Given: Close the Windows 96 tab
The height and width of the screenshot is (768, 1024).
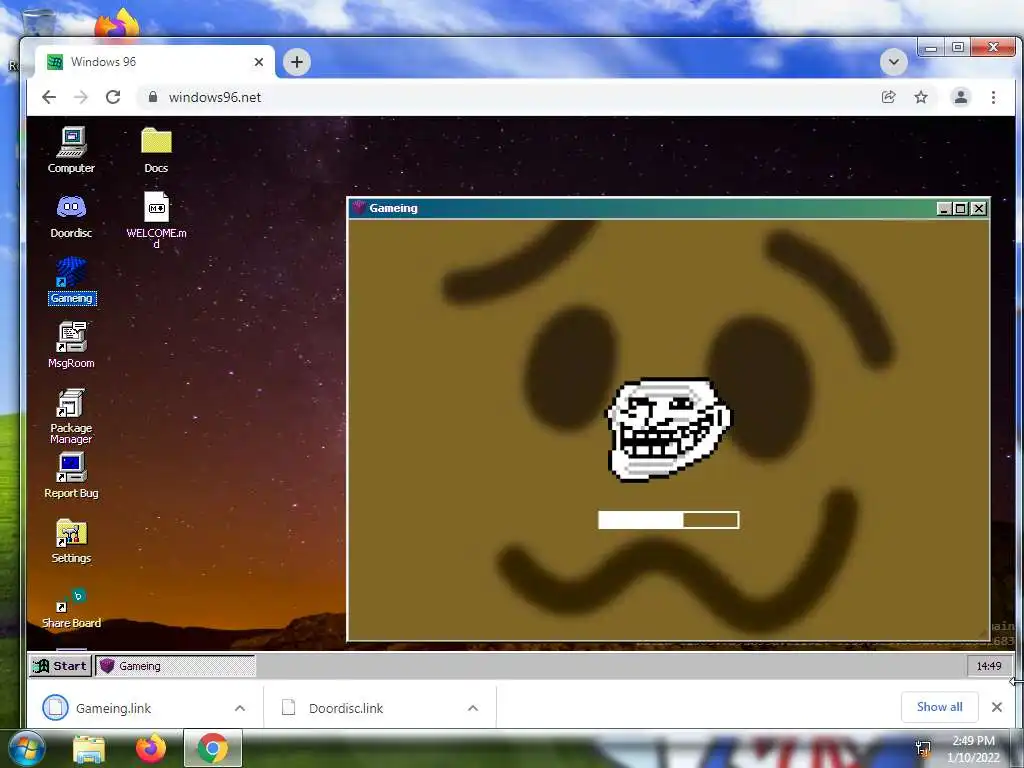Looking at the screenshot, I should [259, 62].
